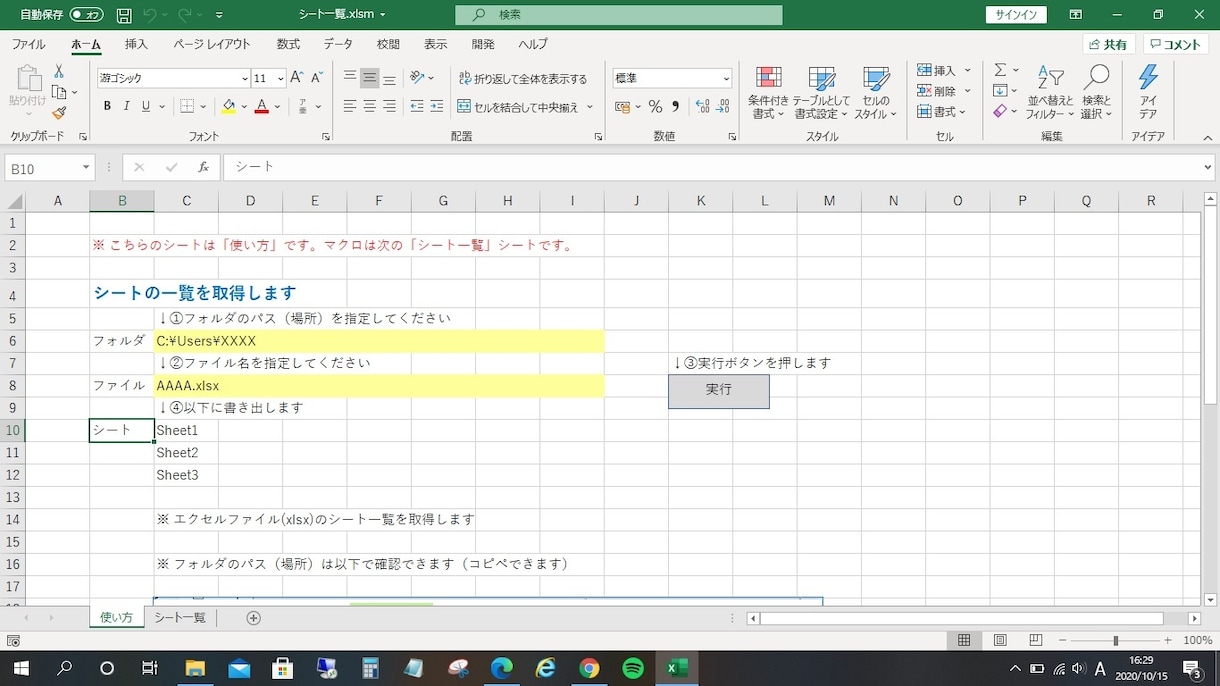Toggle Underline formatting
1220x686 pixels.
click(147, 106)
